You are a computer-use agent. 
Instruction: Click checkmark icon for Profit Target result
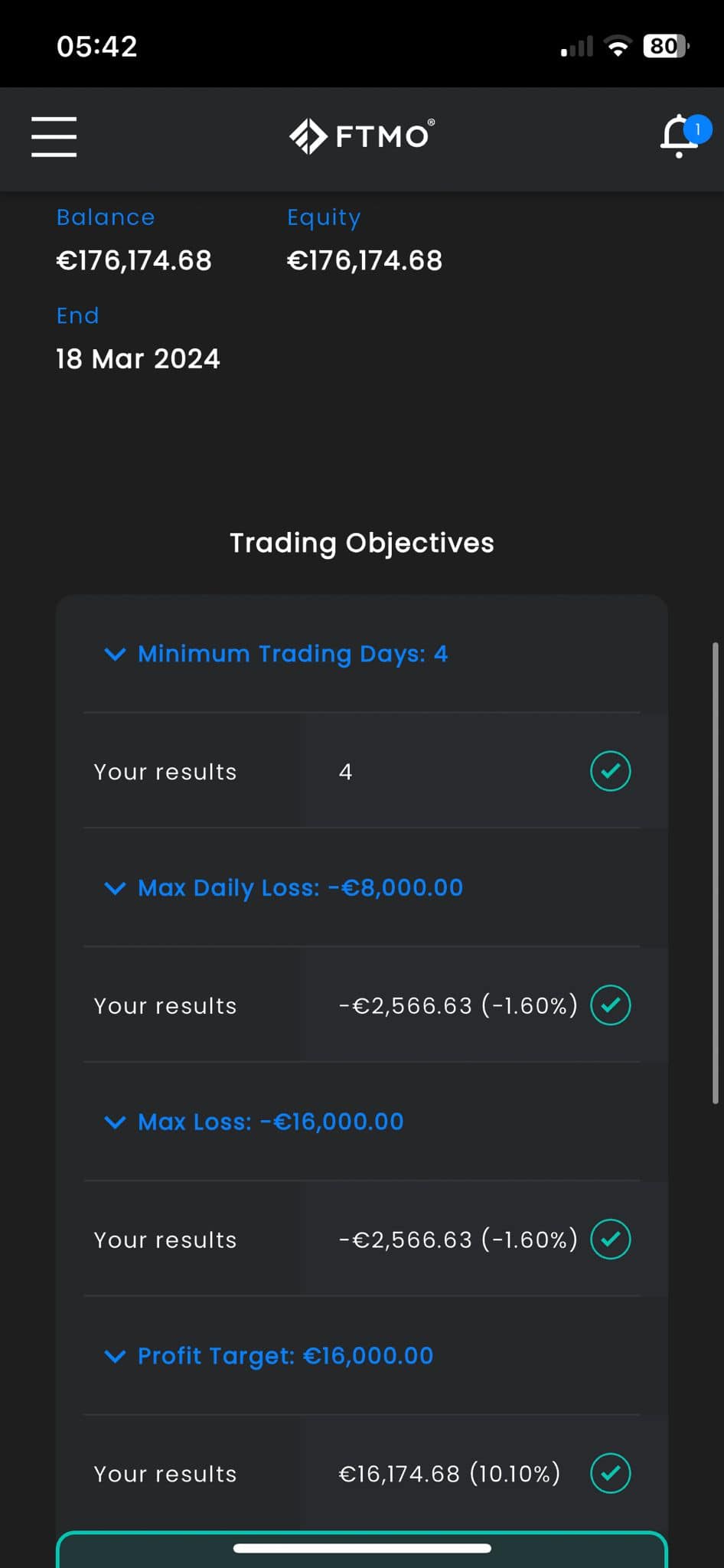pyautogui.click(x=611, y=1473)
